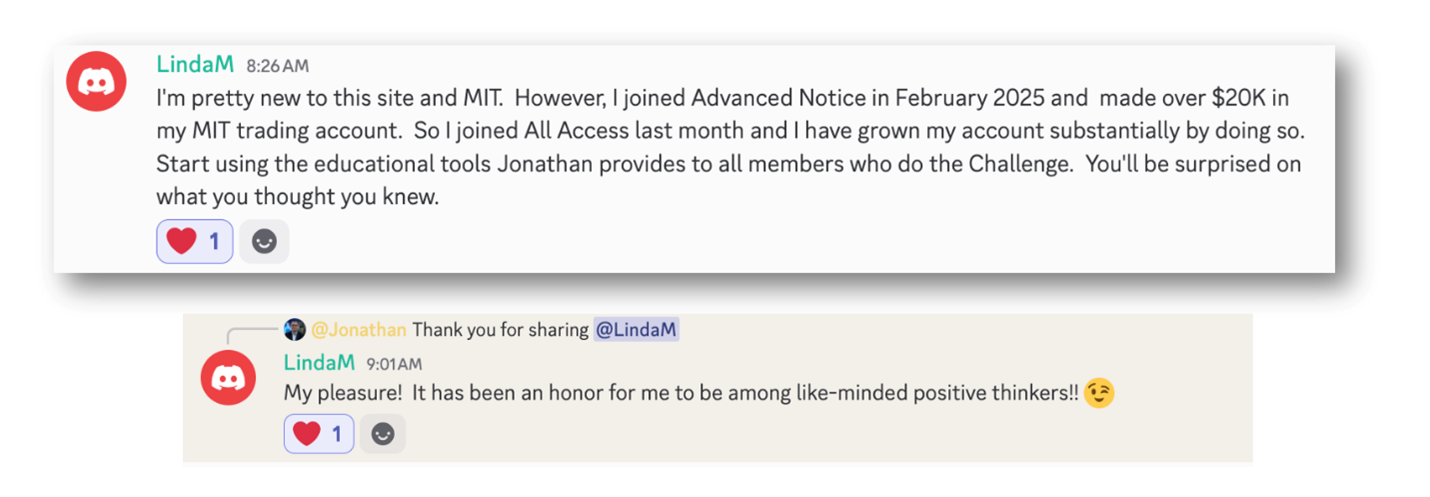Viewport: 1430px width, 497px height.
Task: Open add reaction smiley on the 9:01 AM message
Action: (x=383, y=434)
